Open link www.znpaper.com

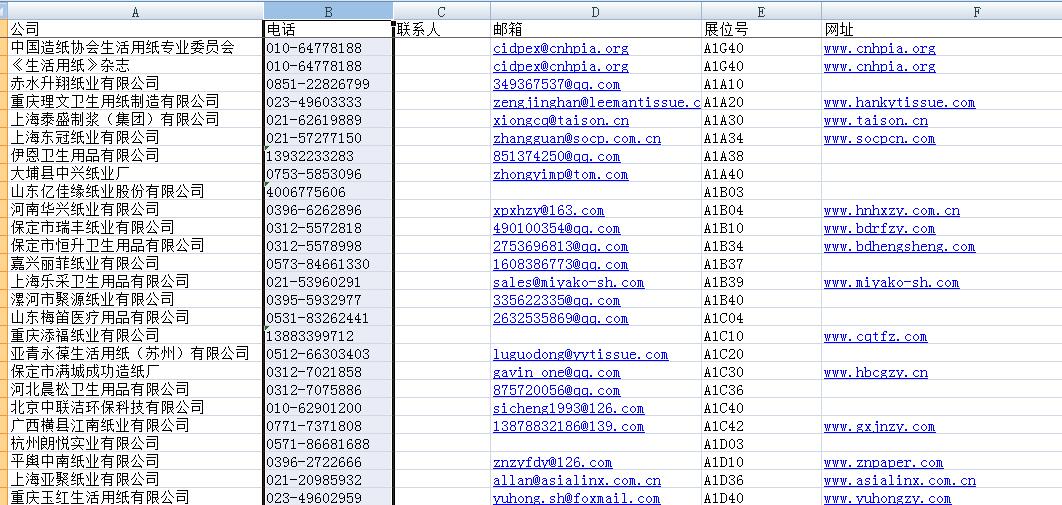pos(883,462)
